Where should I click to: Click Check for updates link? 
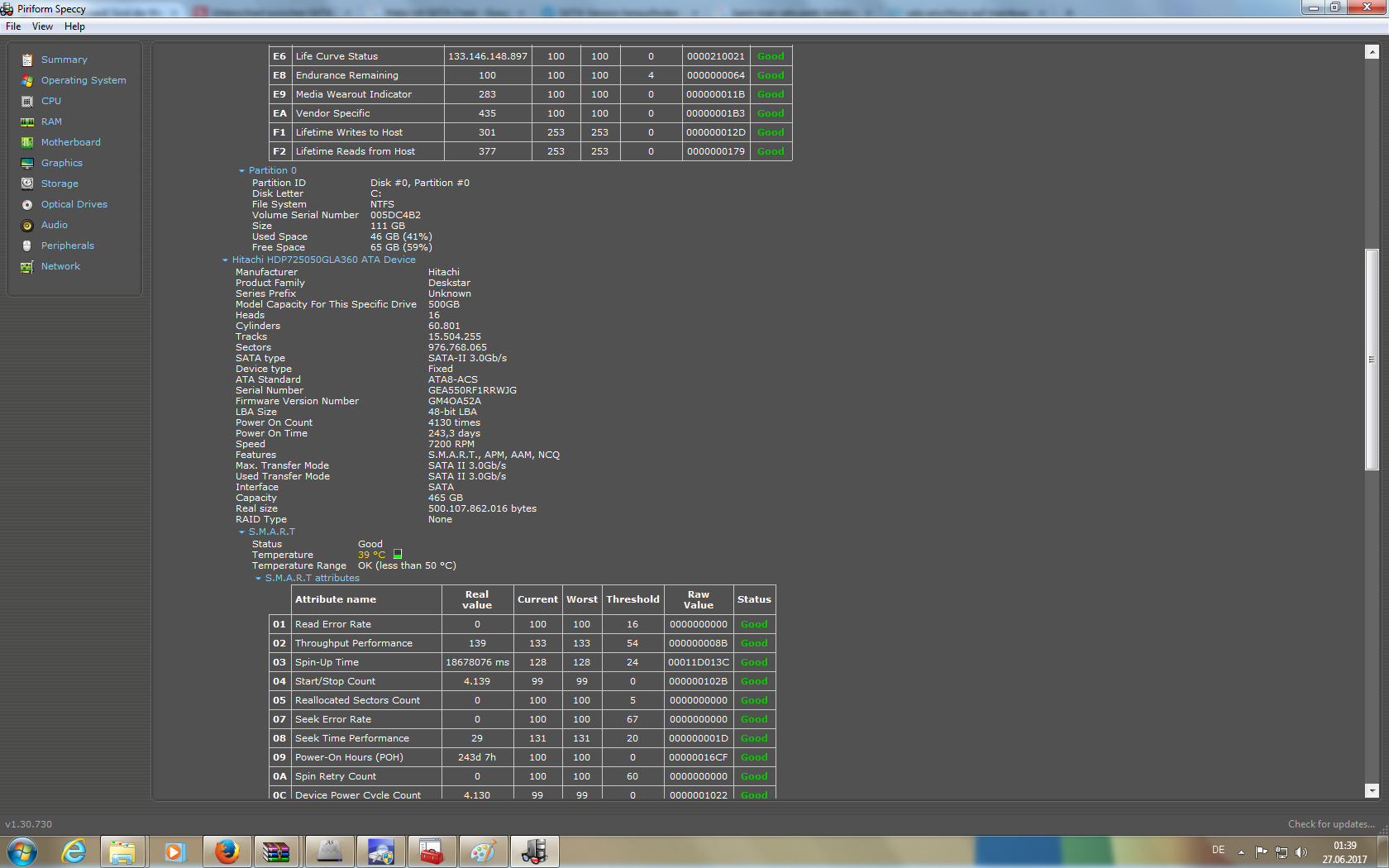pos(1330,824)
